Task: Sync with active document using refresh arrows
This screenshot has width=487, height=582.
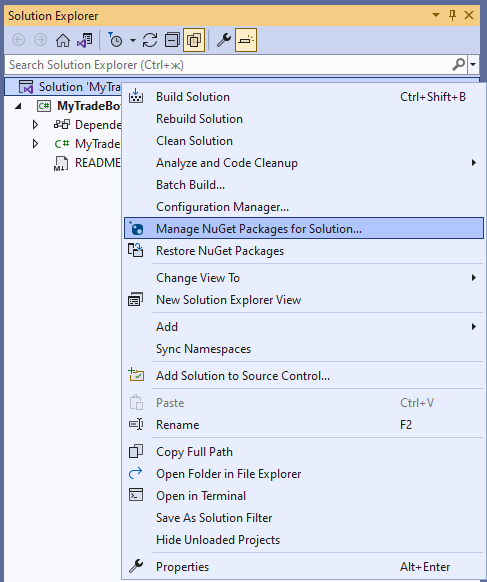Action: tap(150, 40)
